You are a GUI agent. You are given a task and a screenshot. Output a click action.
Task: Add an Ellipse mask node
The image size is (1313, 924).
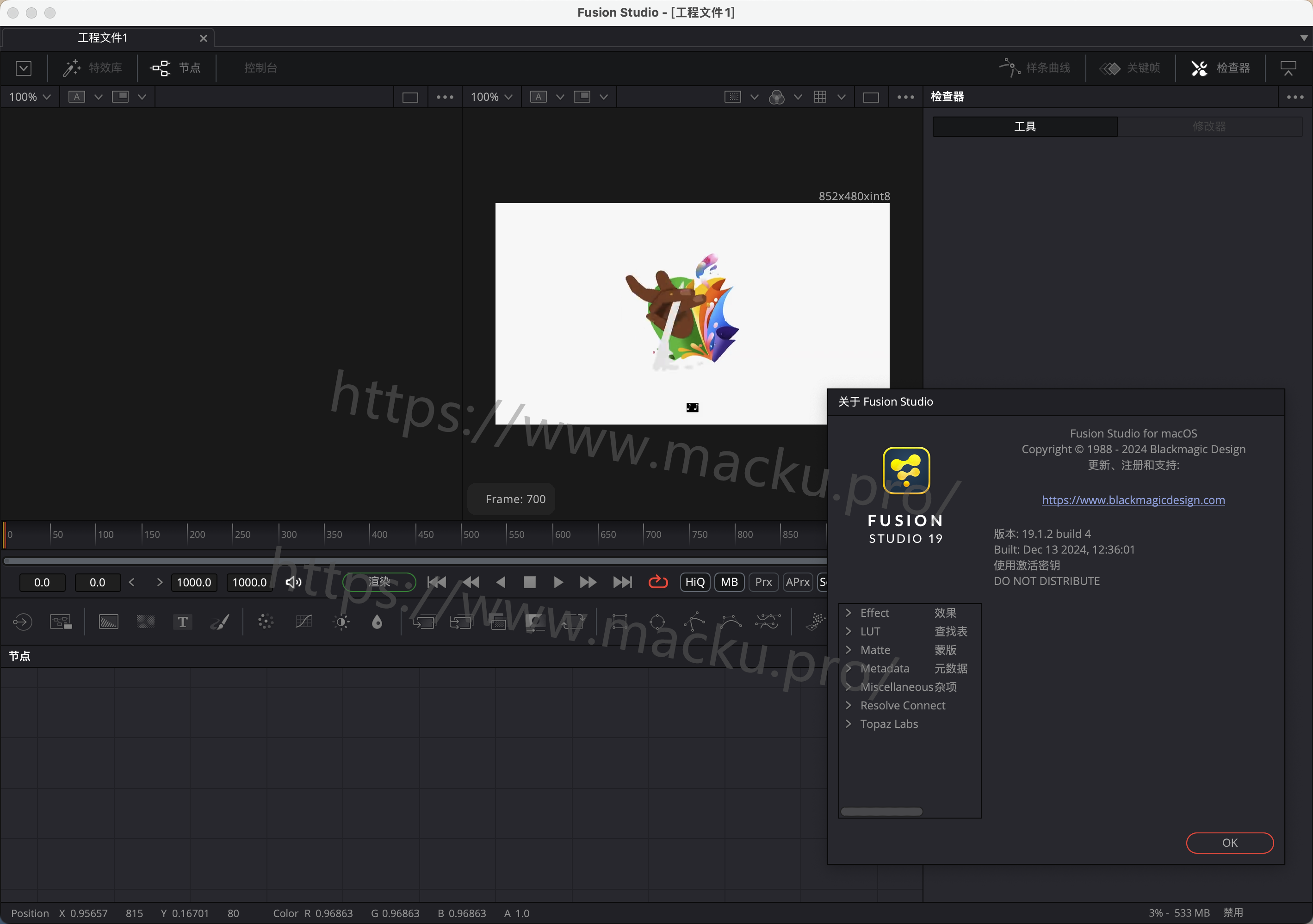(x=657, y=622)
